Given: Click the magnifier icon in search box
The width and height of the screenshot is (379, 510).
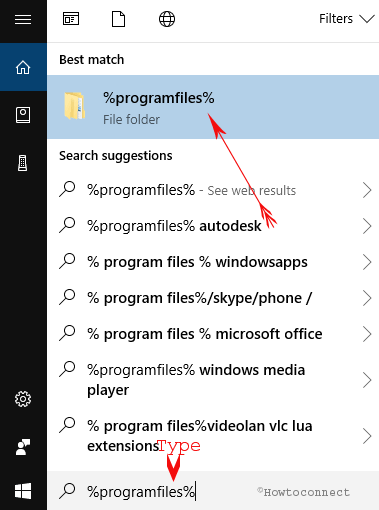Looking at the screenshot, I should (x=67, y=491).
